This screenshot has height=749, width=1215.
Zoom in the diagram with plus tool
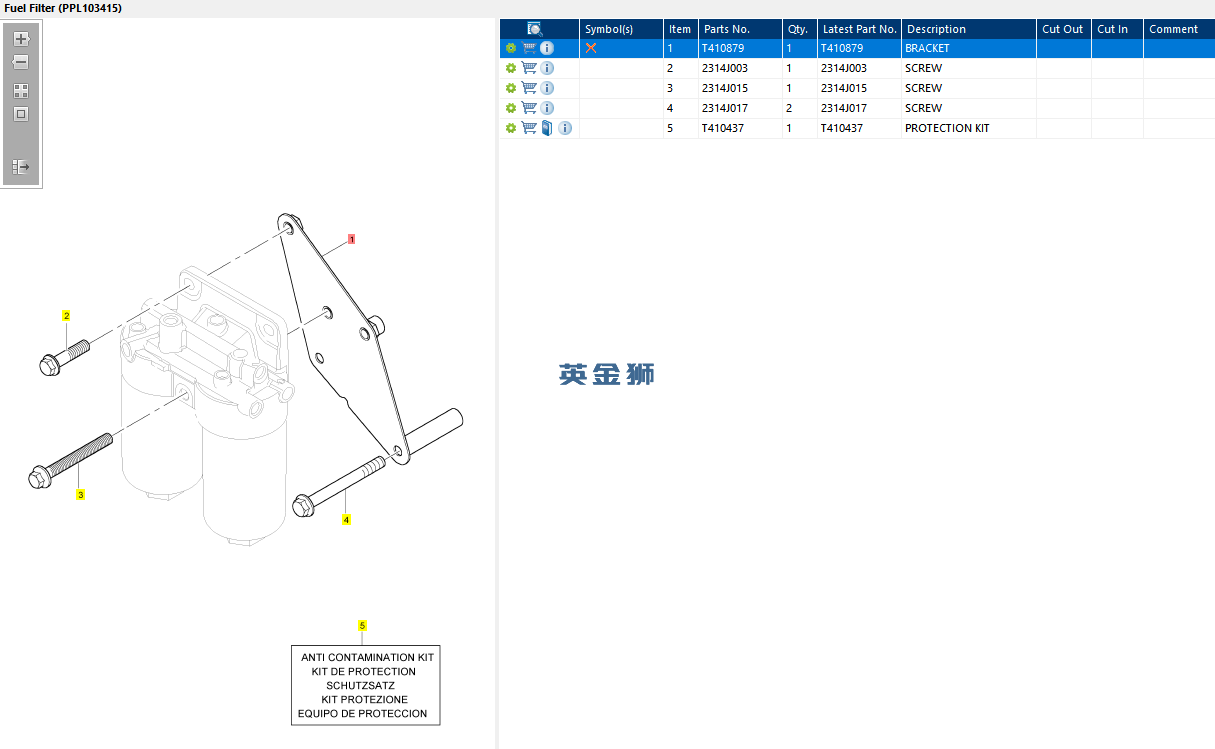coord(21,39)
